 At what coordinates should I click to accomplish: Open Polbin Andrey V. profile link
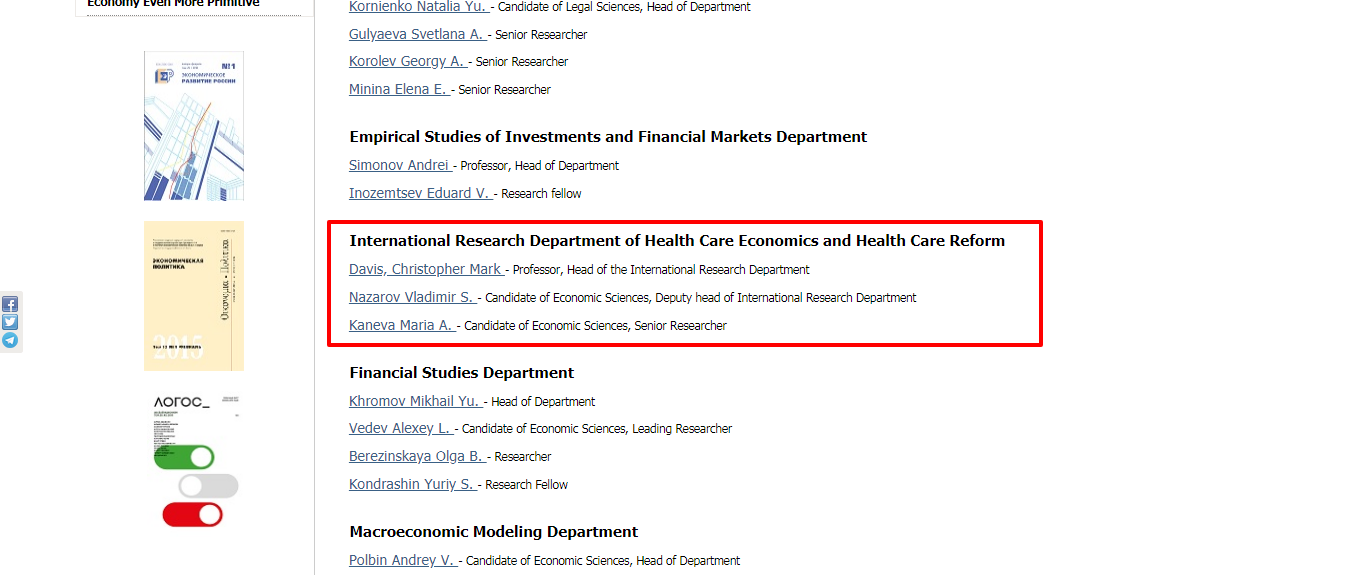403,560
